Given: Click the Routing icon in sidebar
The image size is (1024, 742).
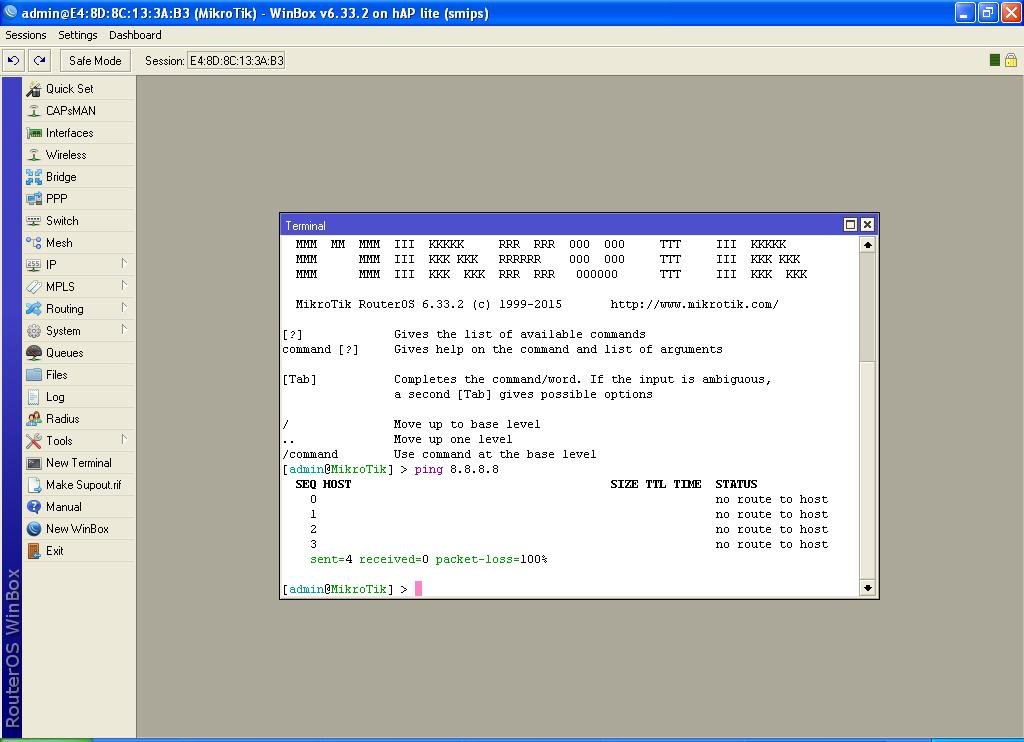Looking at the screenshot, I should tap(34, 309).
